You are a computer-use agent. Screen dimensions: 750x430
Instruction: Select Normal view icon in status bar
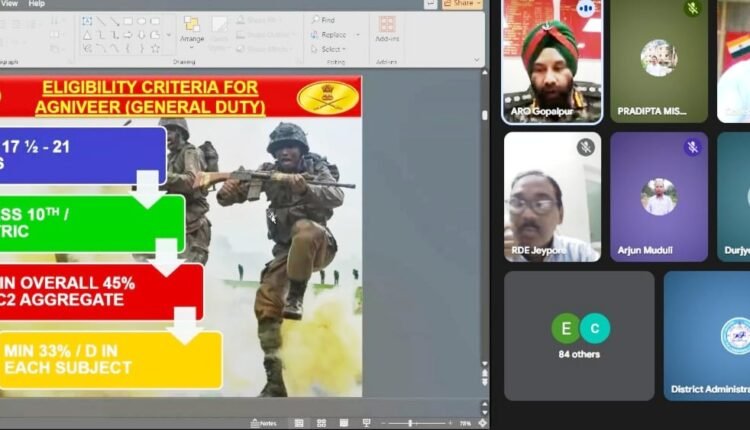pyautogui.click(x=297, y=423)
